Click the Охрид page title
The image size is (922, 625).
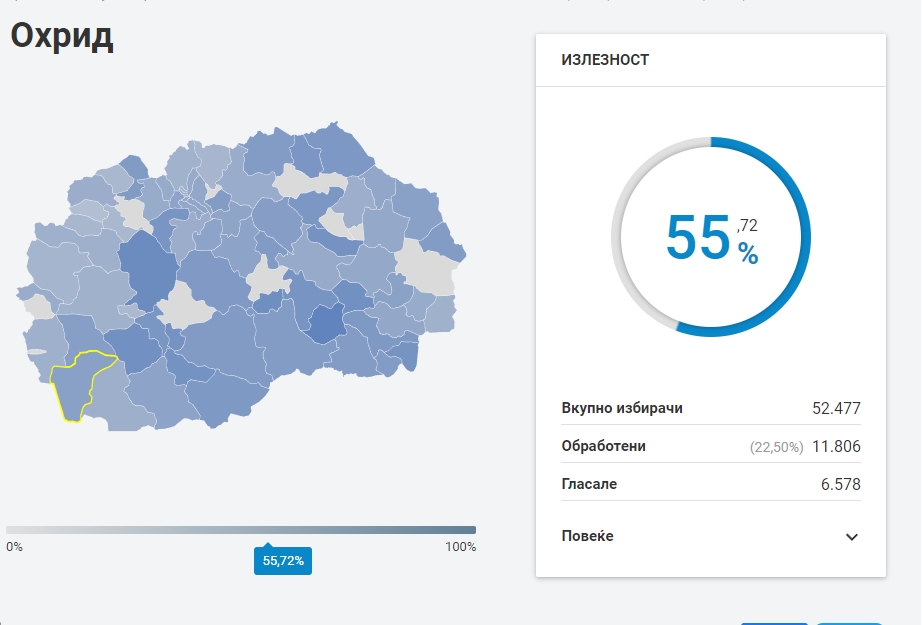pyautogui.click(x=62, y=36)
